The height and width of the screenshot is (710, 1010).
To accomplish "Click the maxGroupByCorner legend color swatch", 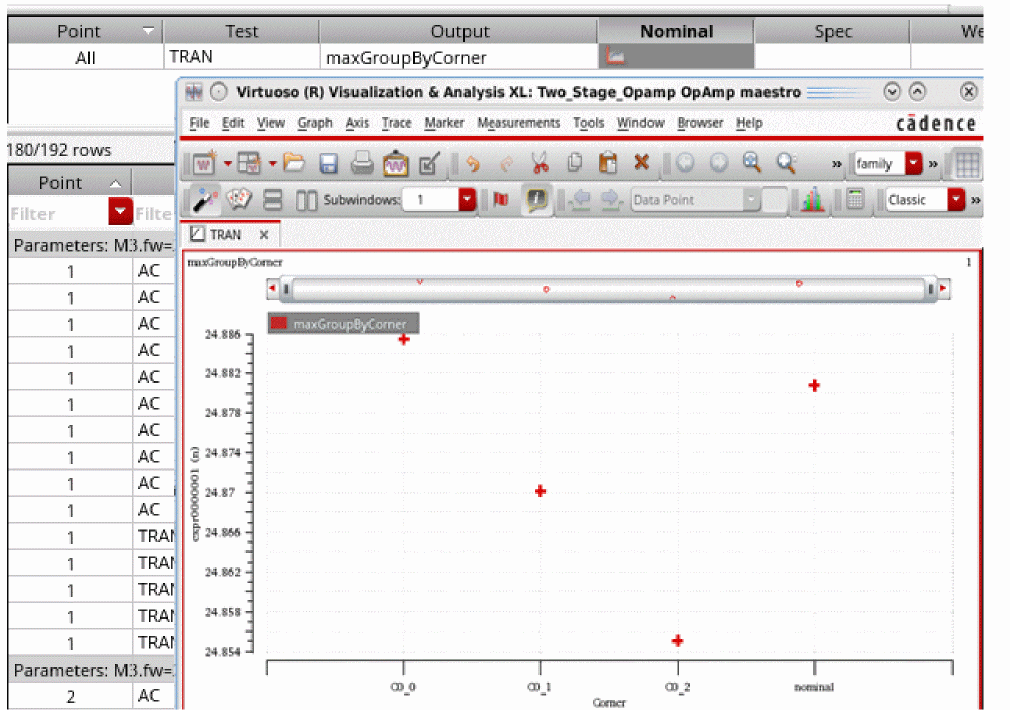I will [x=279, y=323].
